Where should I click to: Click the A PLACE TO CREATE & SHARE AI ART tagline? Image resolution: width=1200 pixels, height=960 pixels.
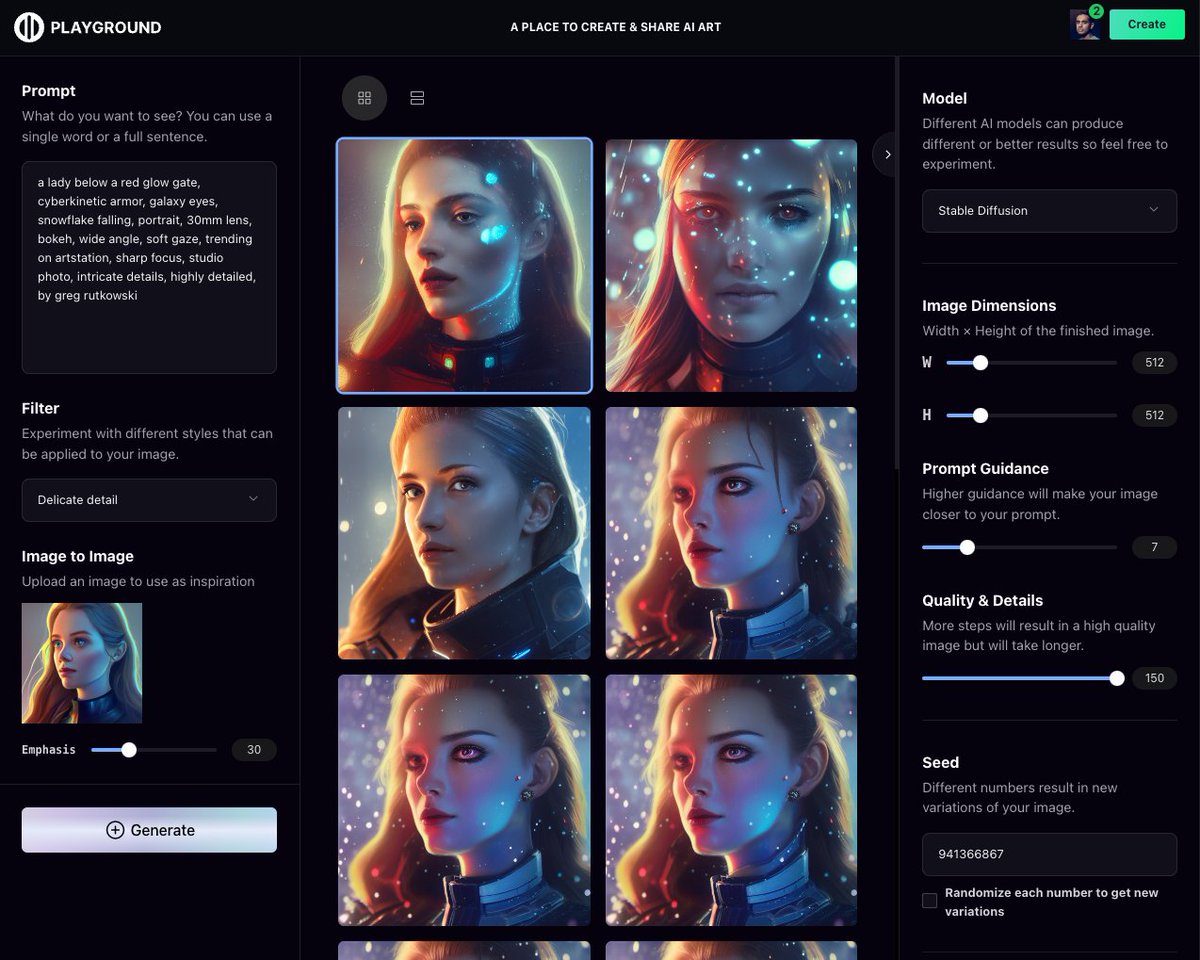[x=615, y=27]
